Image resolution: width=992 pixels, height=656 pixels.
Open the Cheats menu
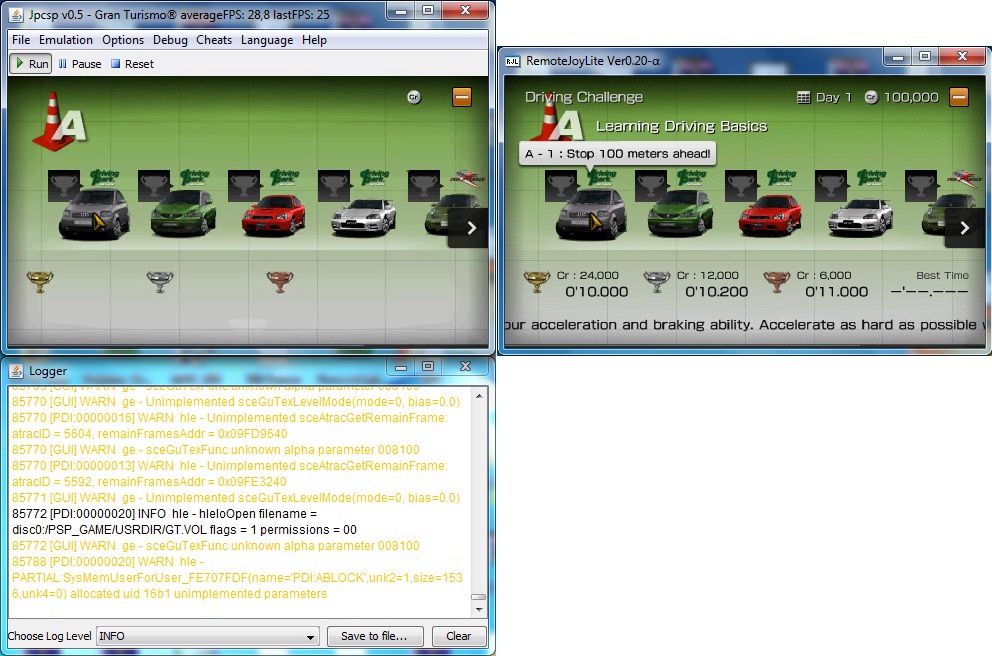tap(214, 40)
